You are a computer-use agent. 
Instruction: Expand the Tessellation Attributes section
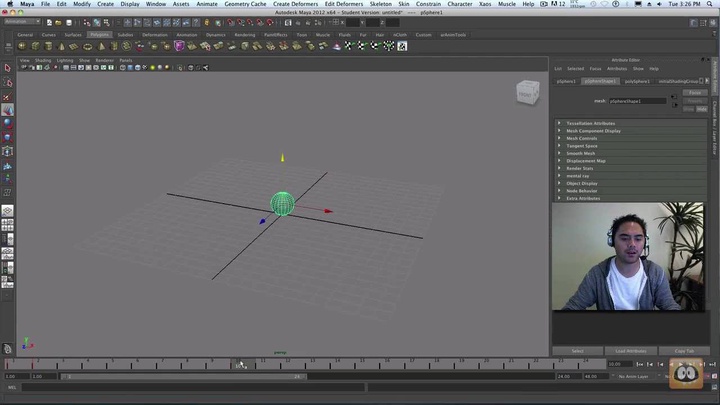click(590, 123)
